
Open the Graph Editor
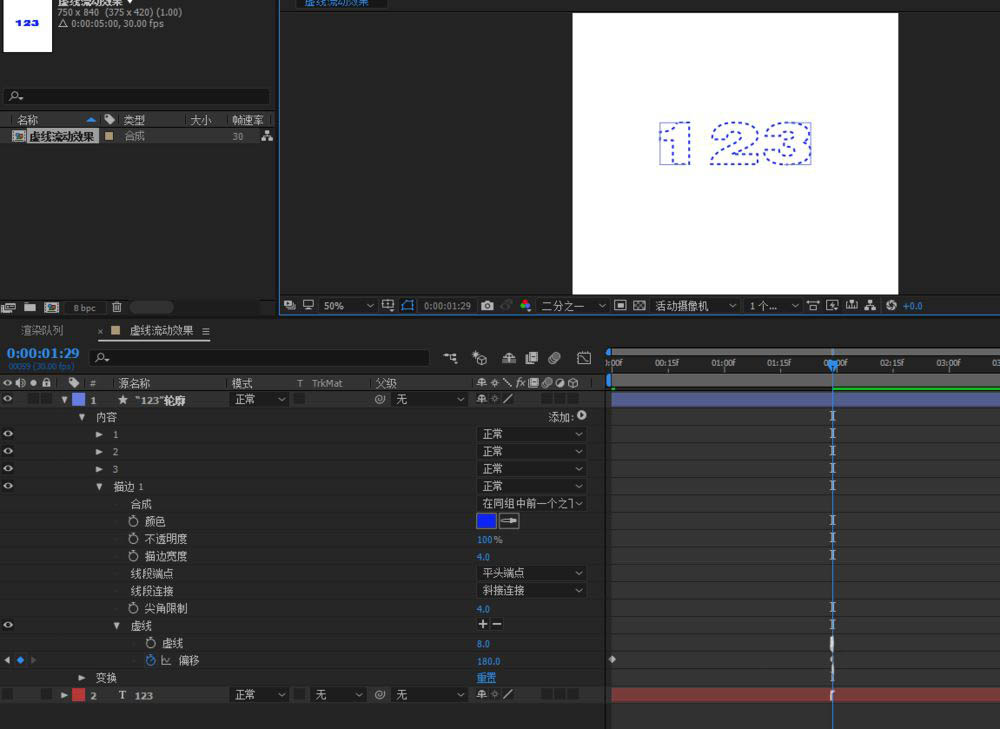pos(584,357)
